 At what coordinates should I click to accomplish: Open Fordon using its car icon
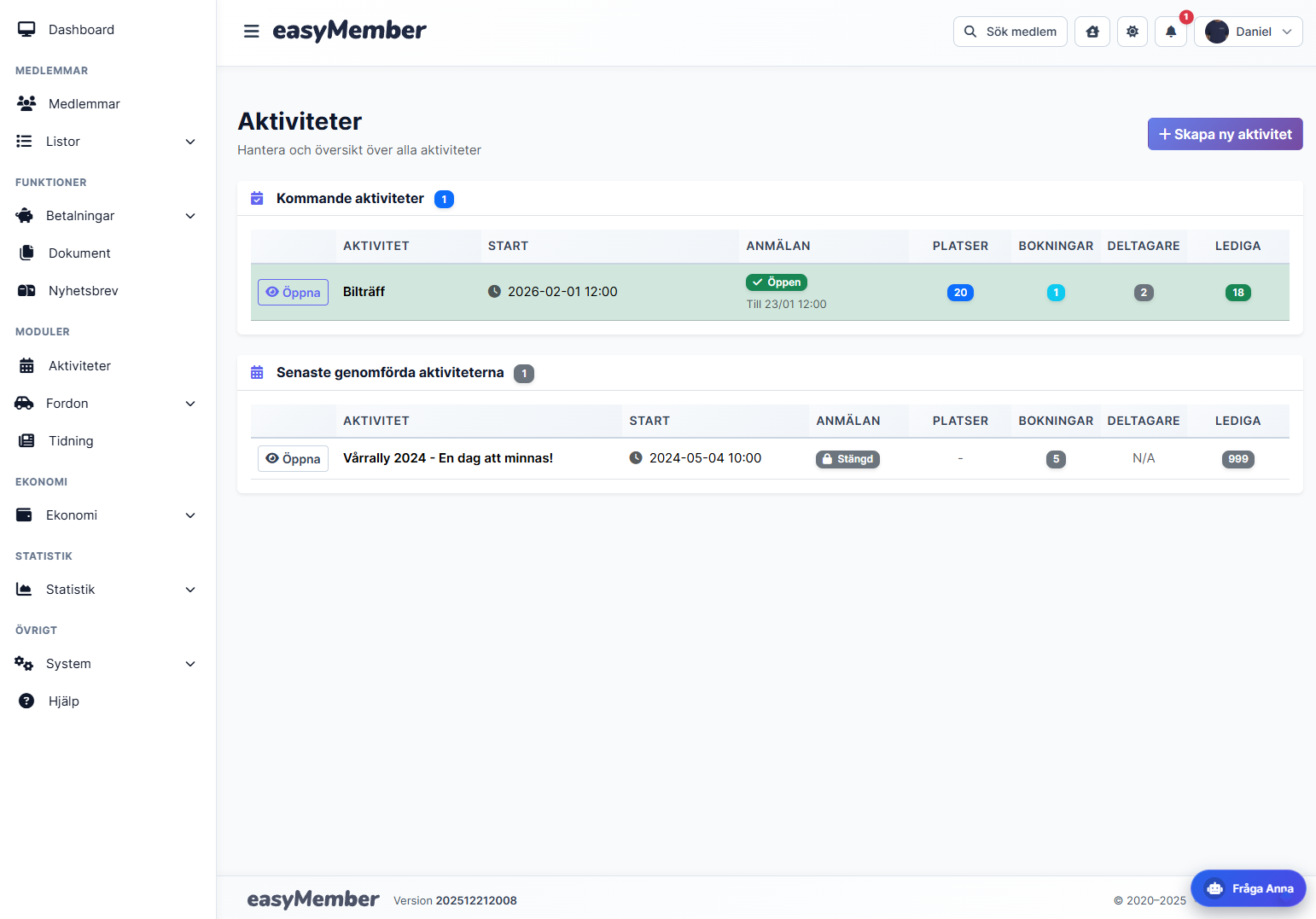[x=26, y=403]
